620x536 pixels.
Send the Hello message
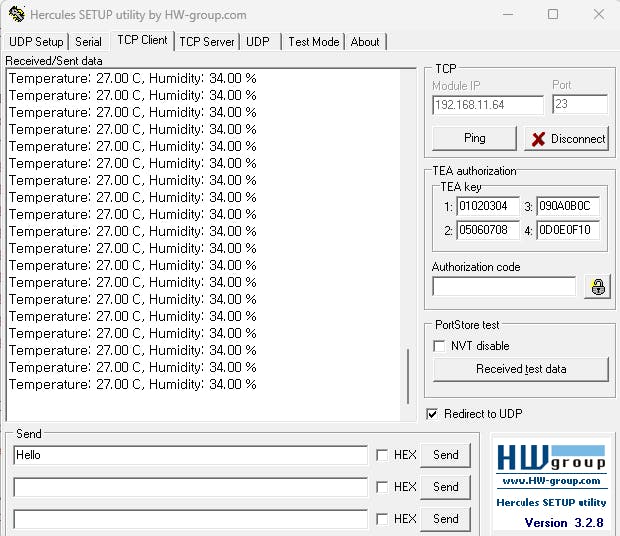click(446, 455)
